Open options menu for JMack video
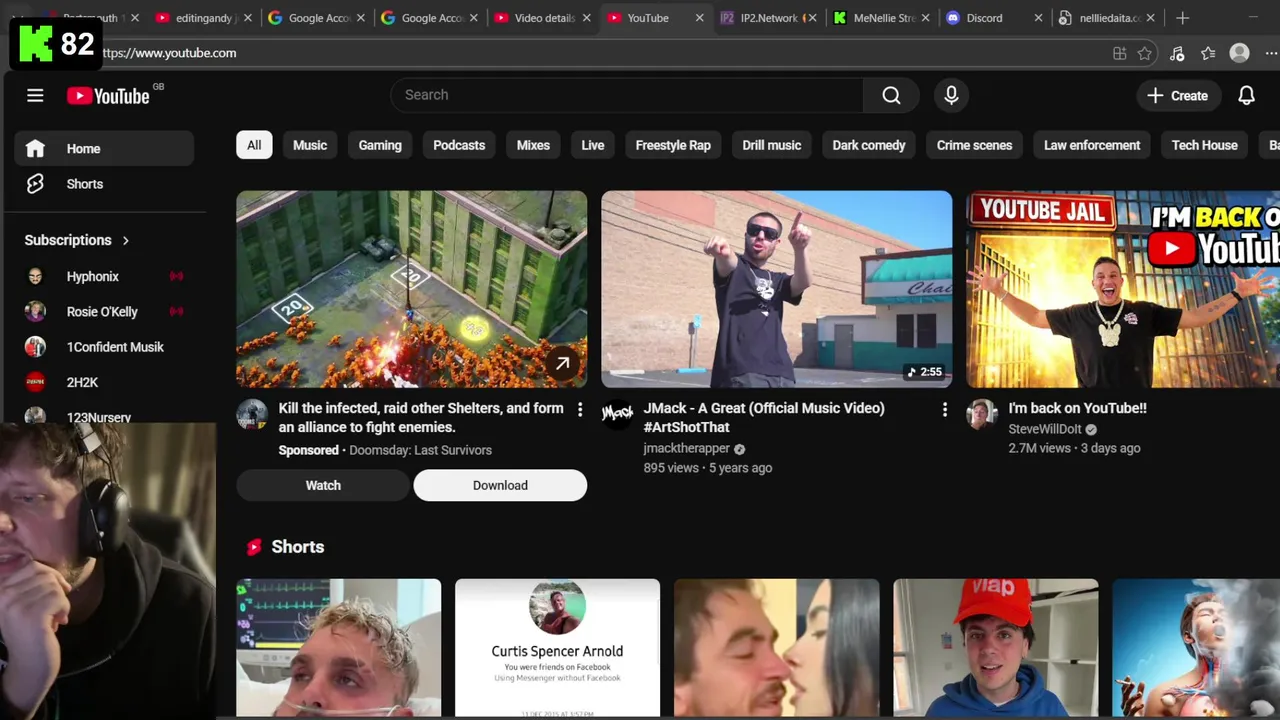Viewport: 1280px width, 720px height. [945, 409]
